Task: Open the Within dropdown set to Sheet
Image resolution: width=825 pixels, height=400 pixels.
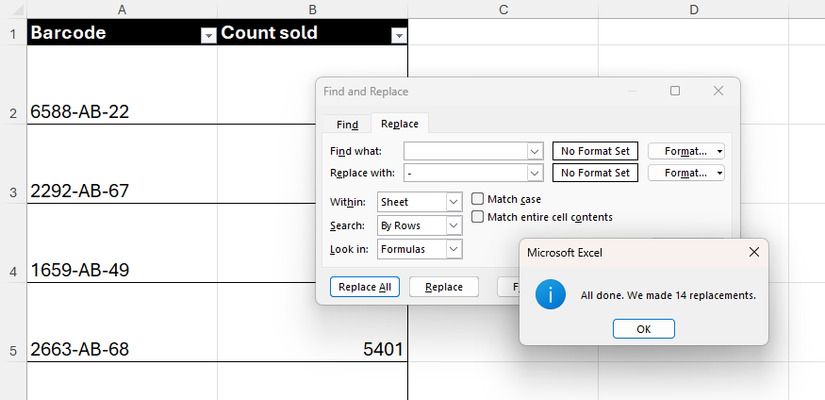Action: click(420, 202)
